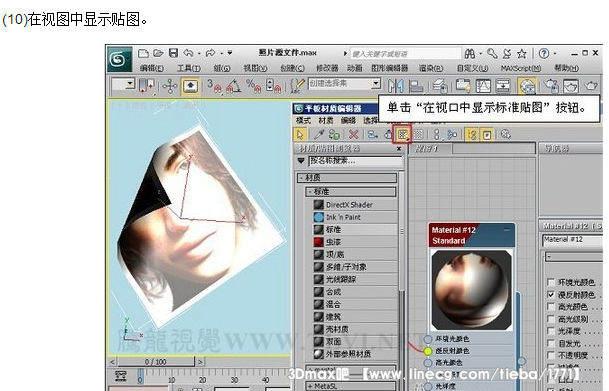Open the 工具(T) menu
Viewport: 609px width, 391px height.
pos(189,68)
